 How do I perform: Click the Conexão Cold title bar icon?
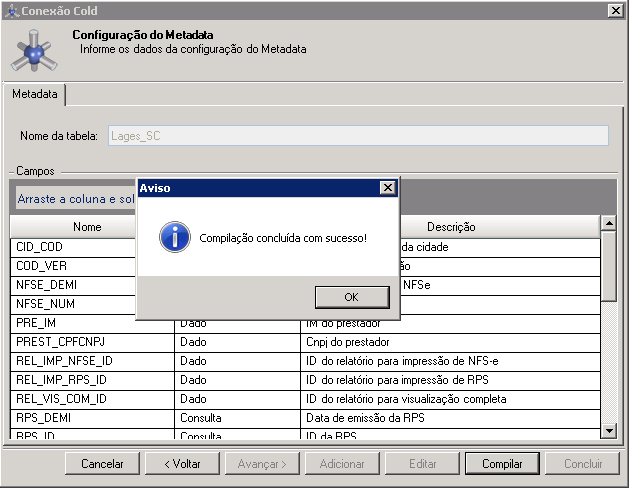pyautogui.click(x=11, y=9)
